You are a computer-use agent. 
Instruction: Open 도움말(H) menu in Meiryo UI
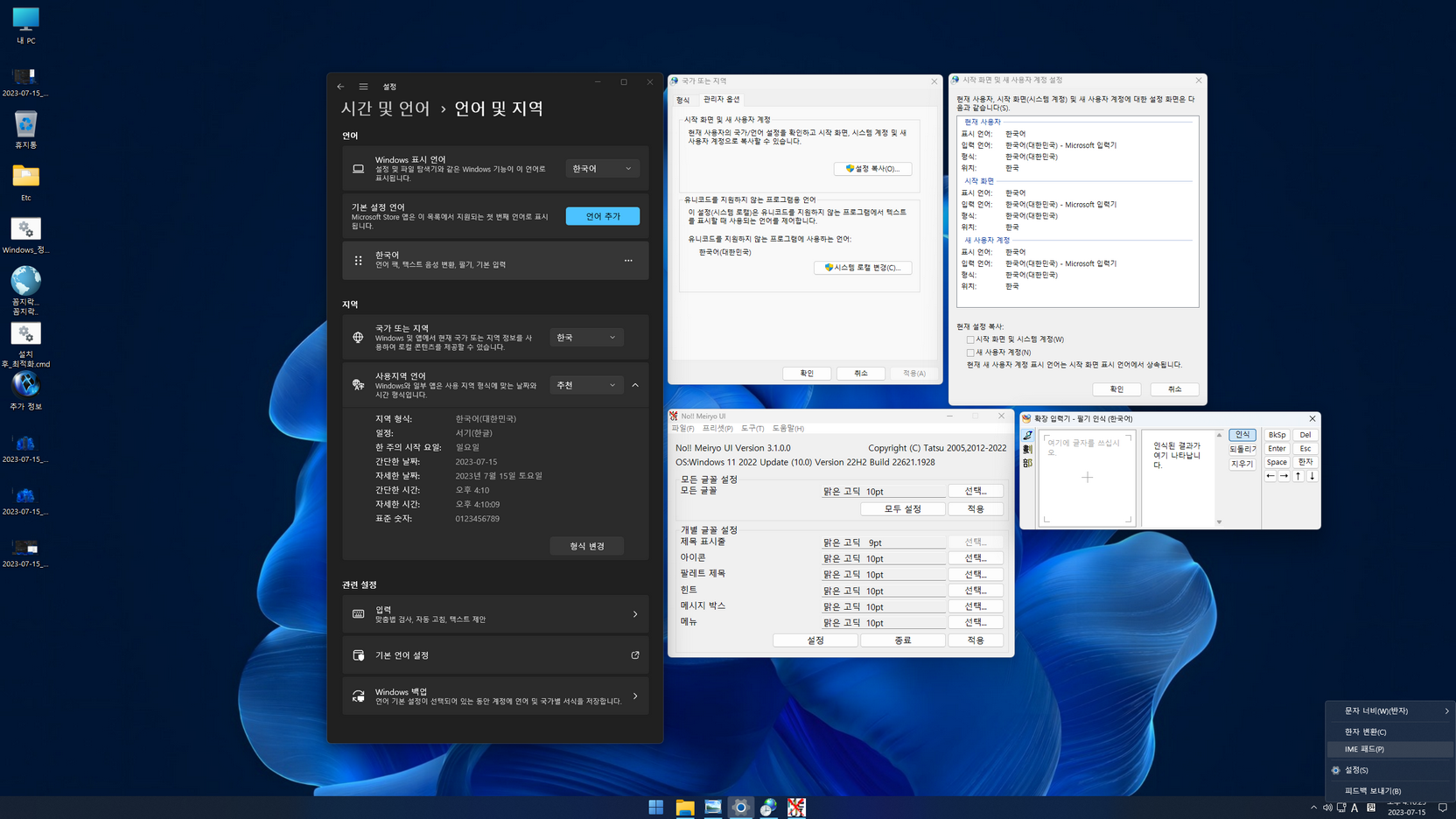pyautogui.click(x=788, y=429)
